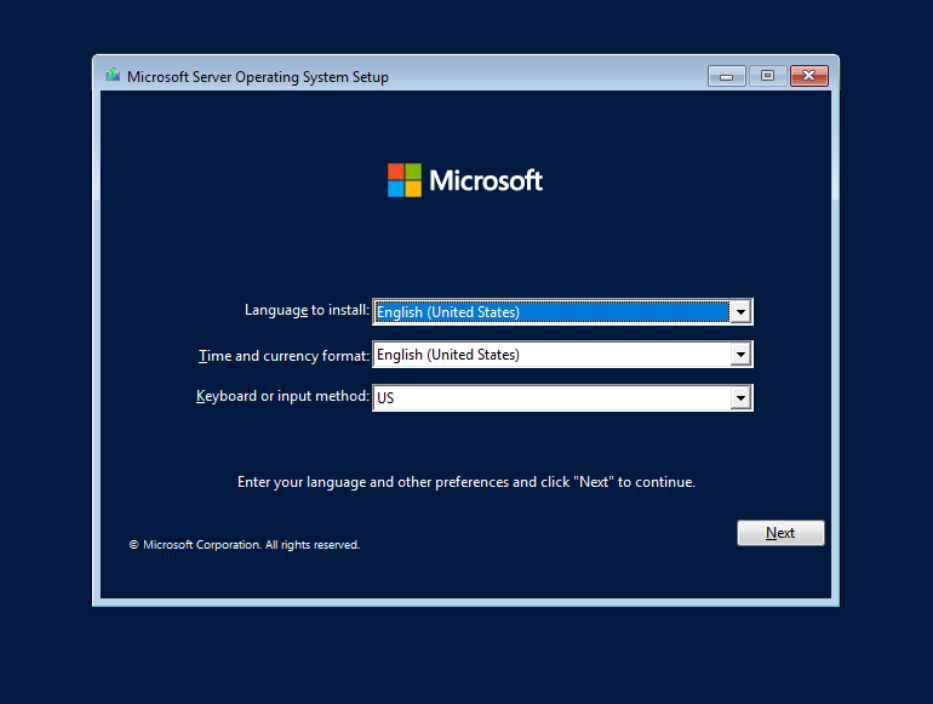This screenshot has height=704, width=933.
Task: Click the window title text in title bar
Action: [257, 77]
